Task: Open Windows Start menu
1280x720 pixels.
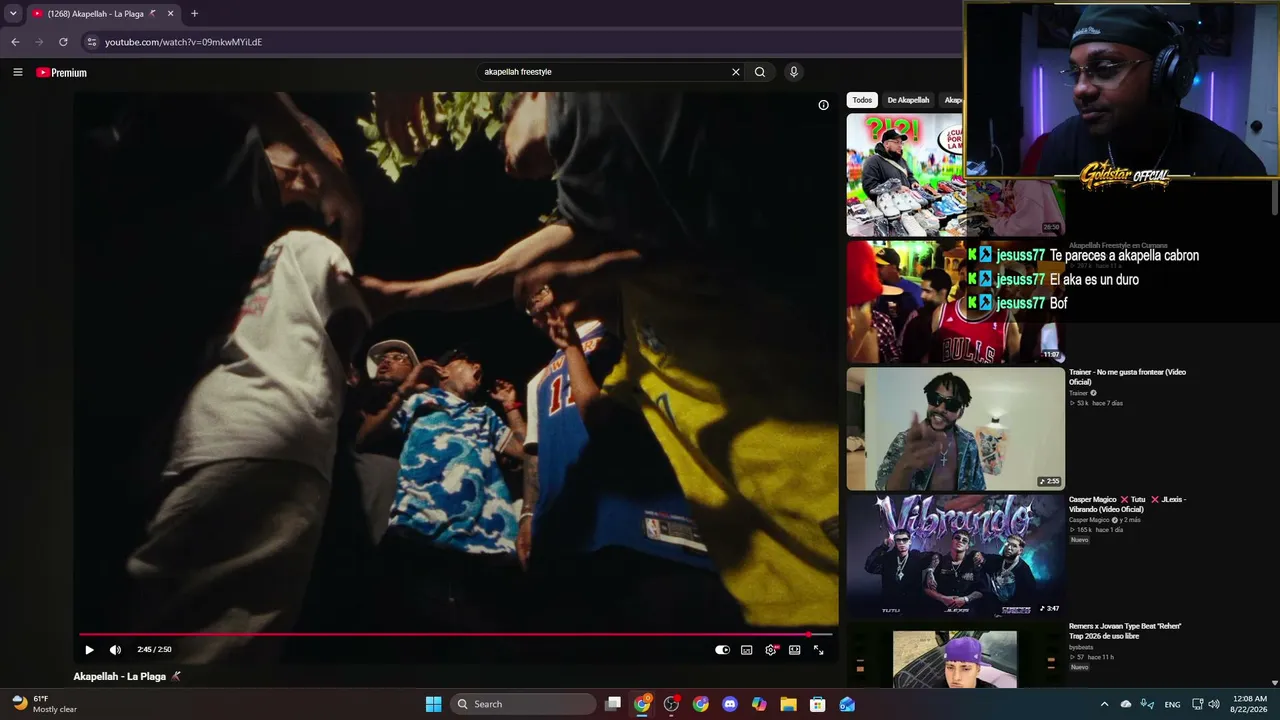Action: pyautogui.click(x=433, y=704)
